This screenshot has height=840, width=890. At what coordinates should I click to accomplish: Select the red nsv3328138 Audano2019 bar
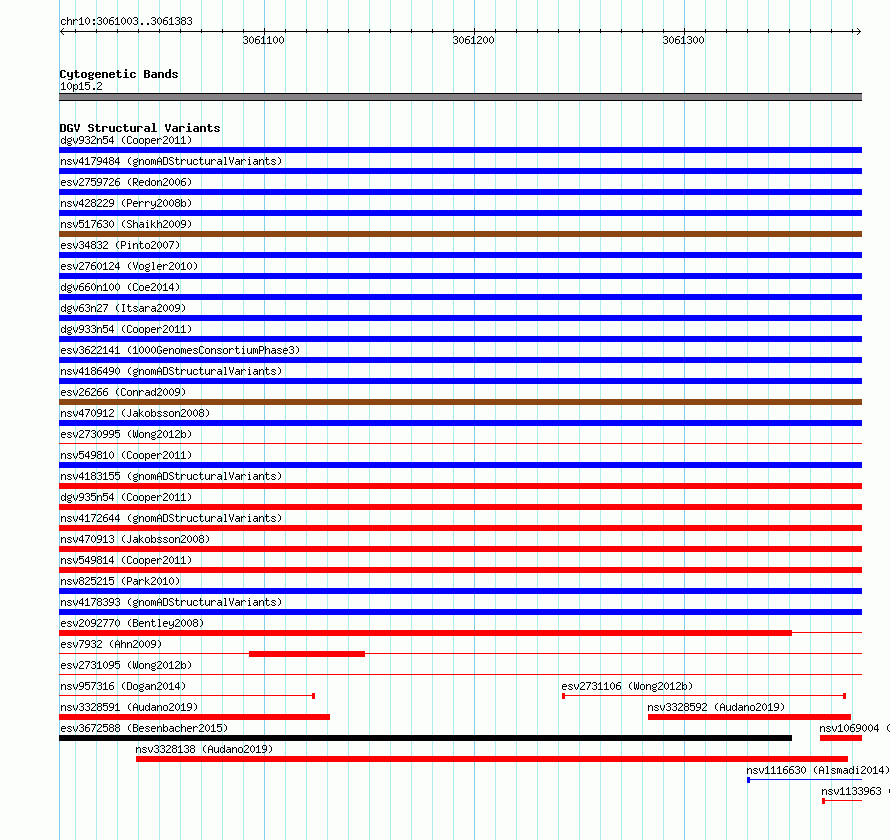(x=492, y=759)
